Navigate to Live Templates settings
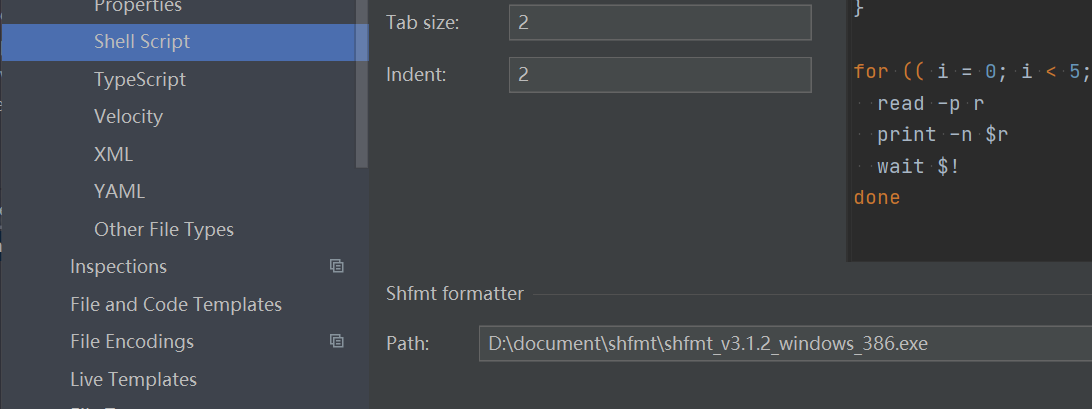1092x409 pixels. point(133,379)
